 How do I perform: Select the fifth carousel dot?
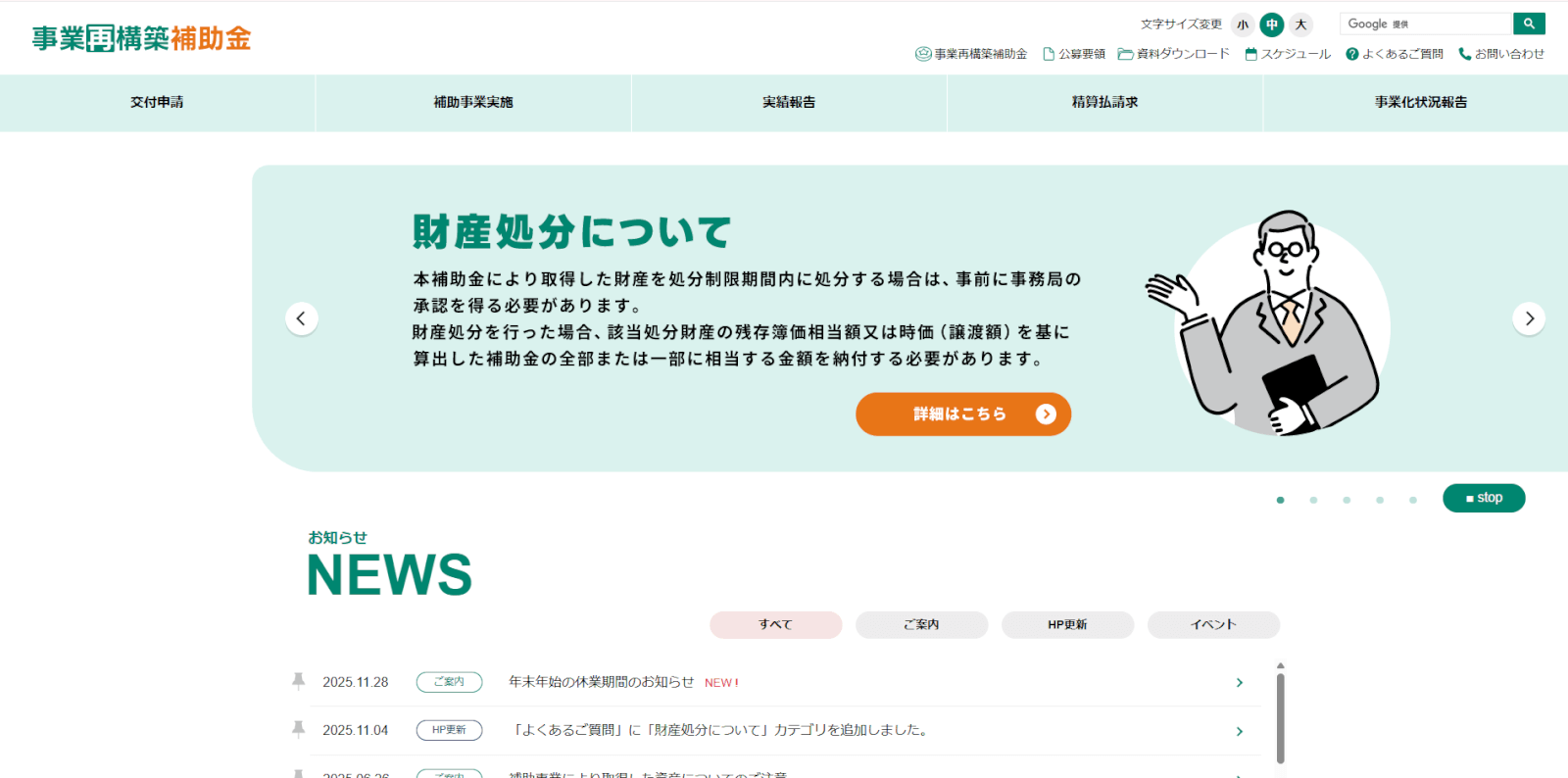point(1413,500)
